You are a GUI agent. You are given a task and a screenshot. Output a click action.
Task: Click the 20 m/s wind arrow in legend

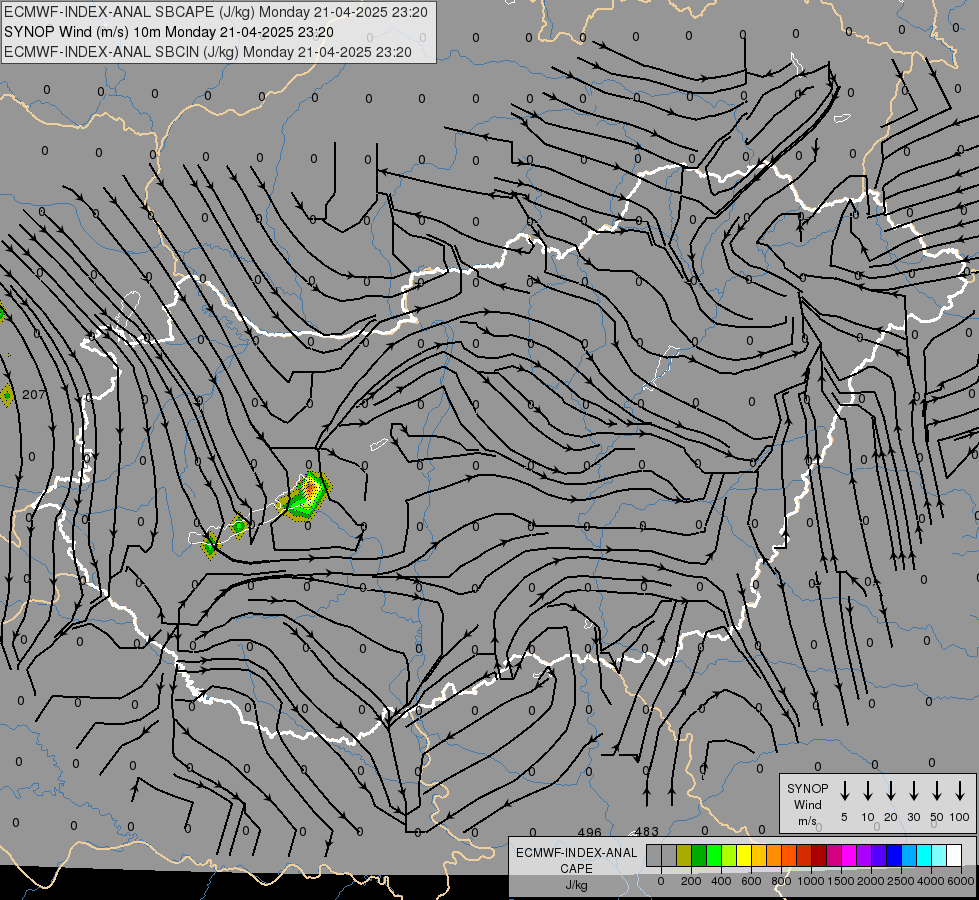[891, 791]
